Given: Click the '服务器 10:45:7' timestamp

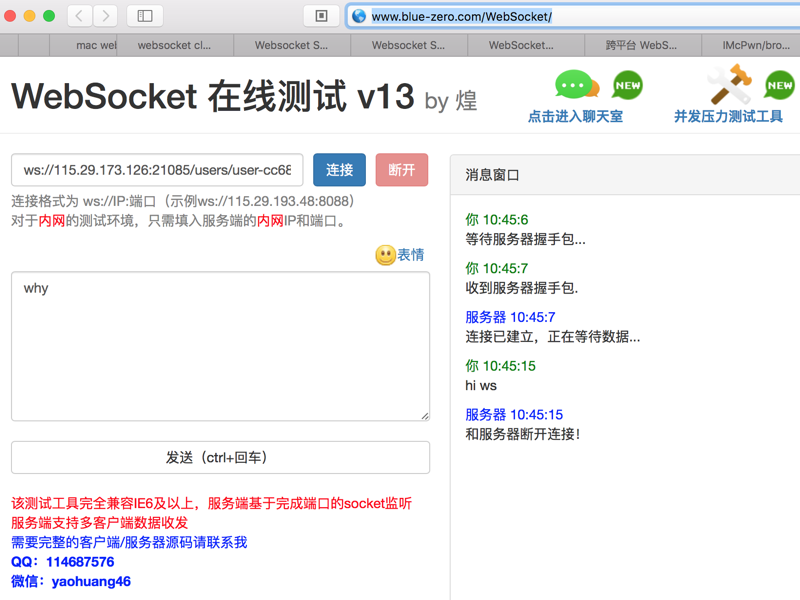Looking at the screenshot, I should 510,317.
